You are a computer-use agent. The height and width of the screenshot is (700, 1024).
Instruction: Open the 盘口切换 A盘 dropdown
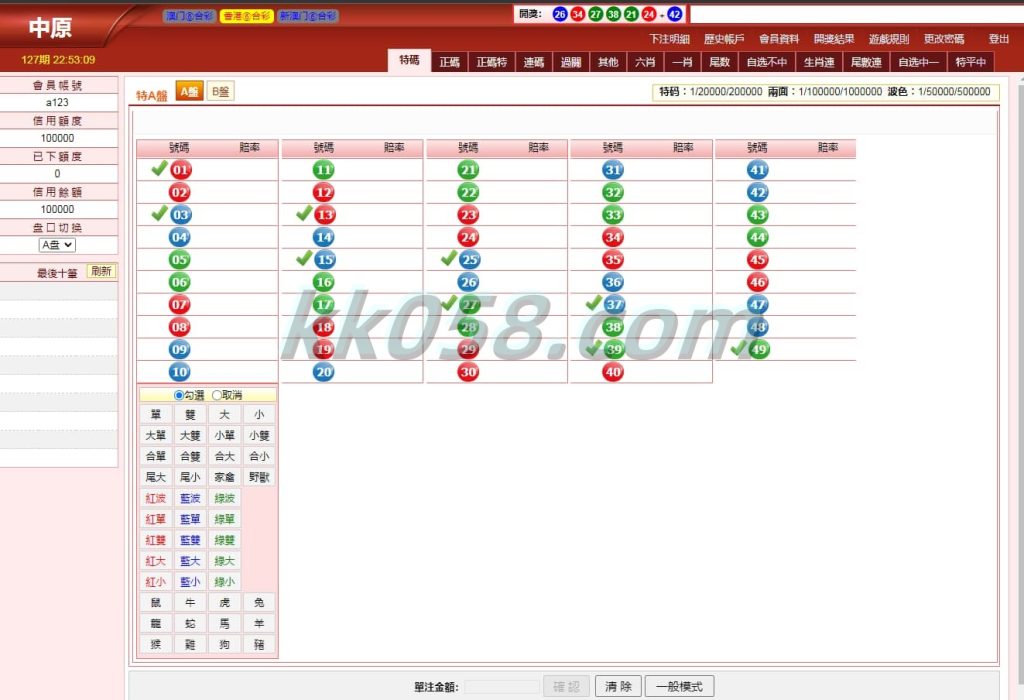pos(57,245)
